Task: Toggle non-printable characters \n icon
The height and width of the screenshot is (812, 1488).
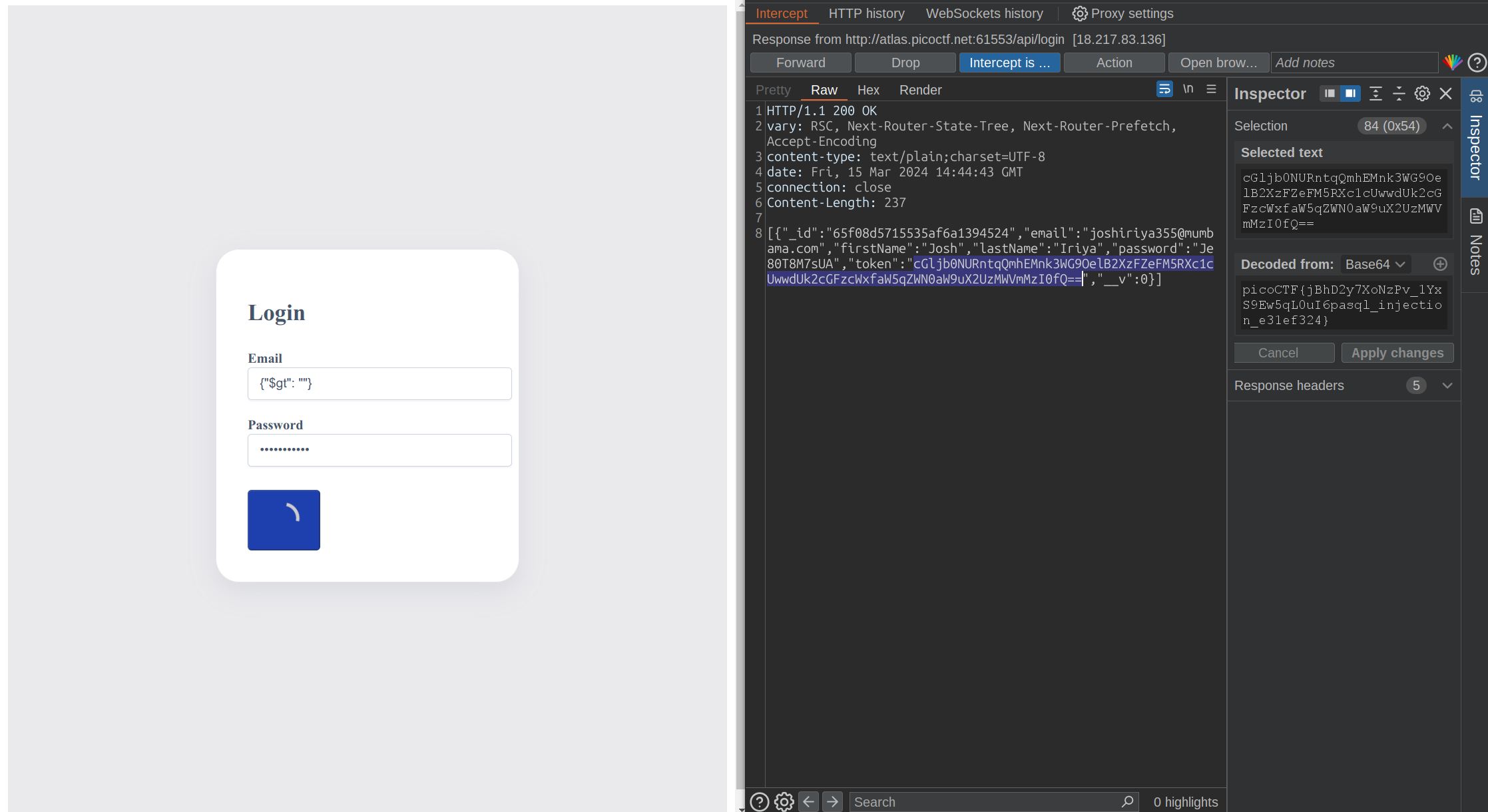Action: 1188,89
